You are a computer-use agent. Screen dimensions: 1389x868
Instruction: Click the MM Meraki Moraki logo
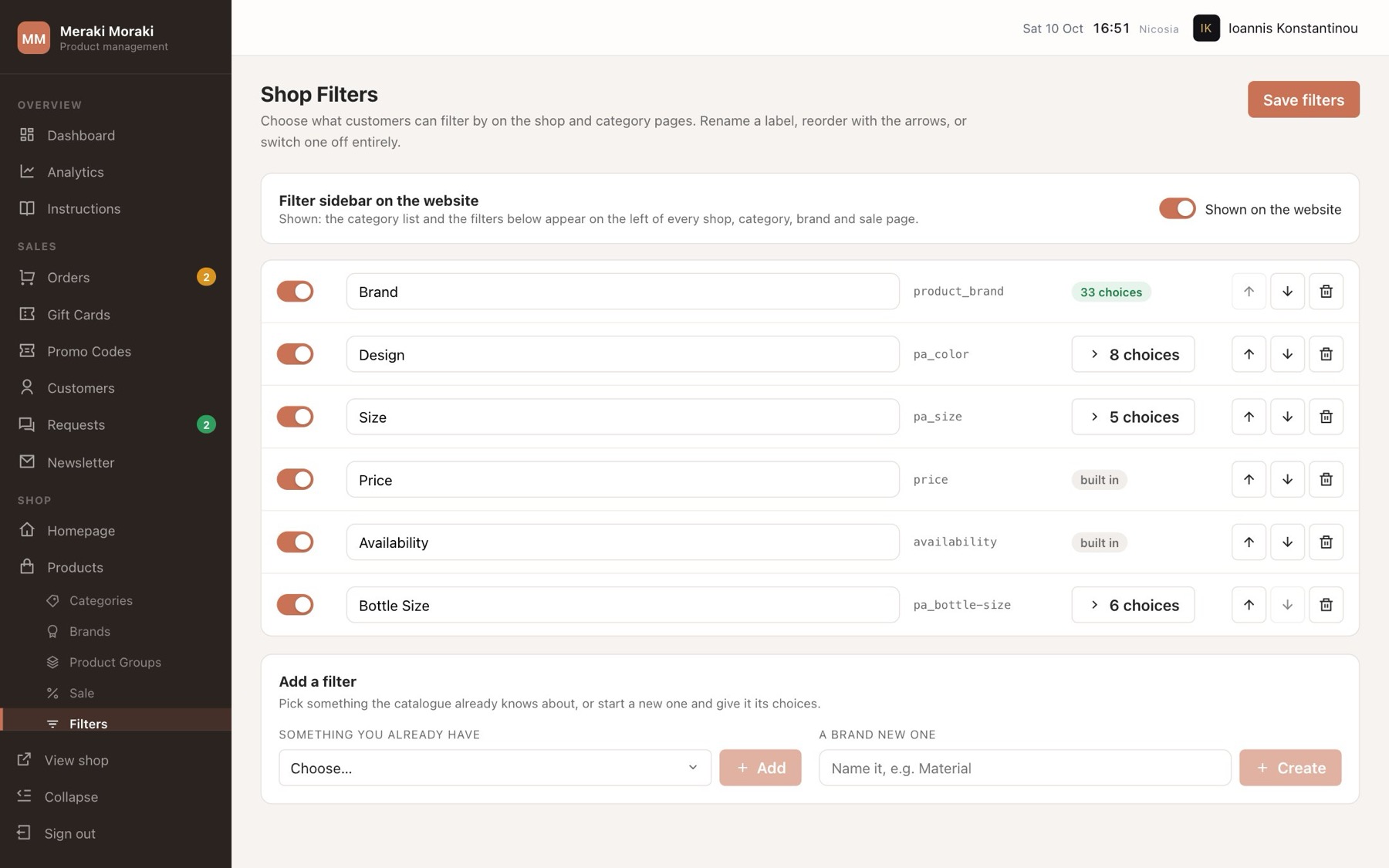tap(33, 38)
